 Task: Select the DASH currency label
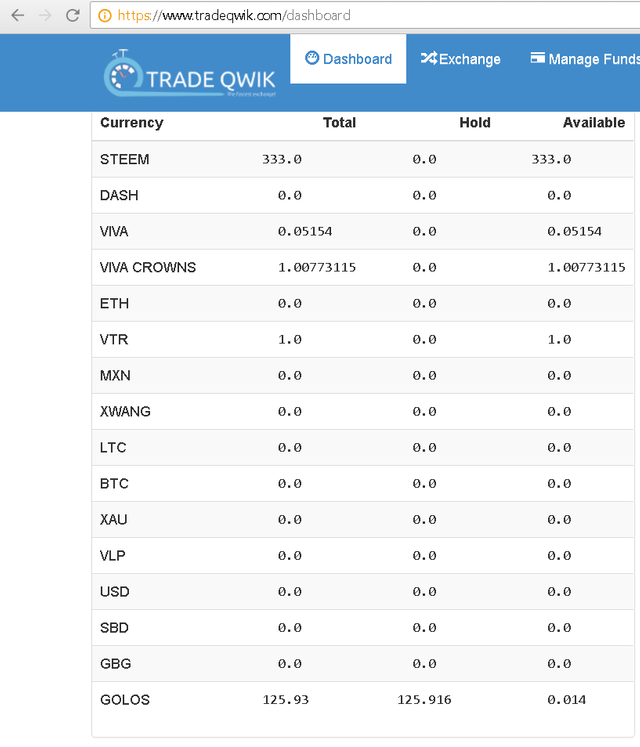[x=119, y=195]
